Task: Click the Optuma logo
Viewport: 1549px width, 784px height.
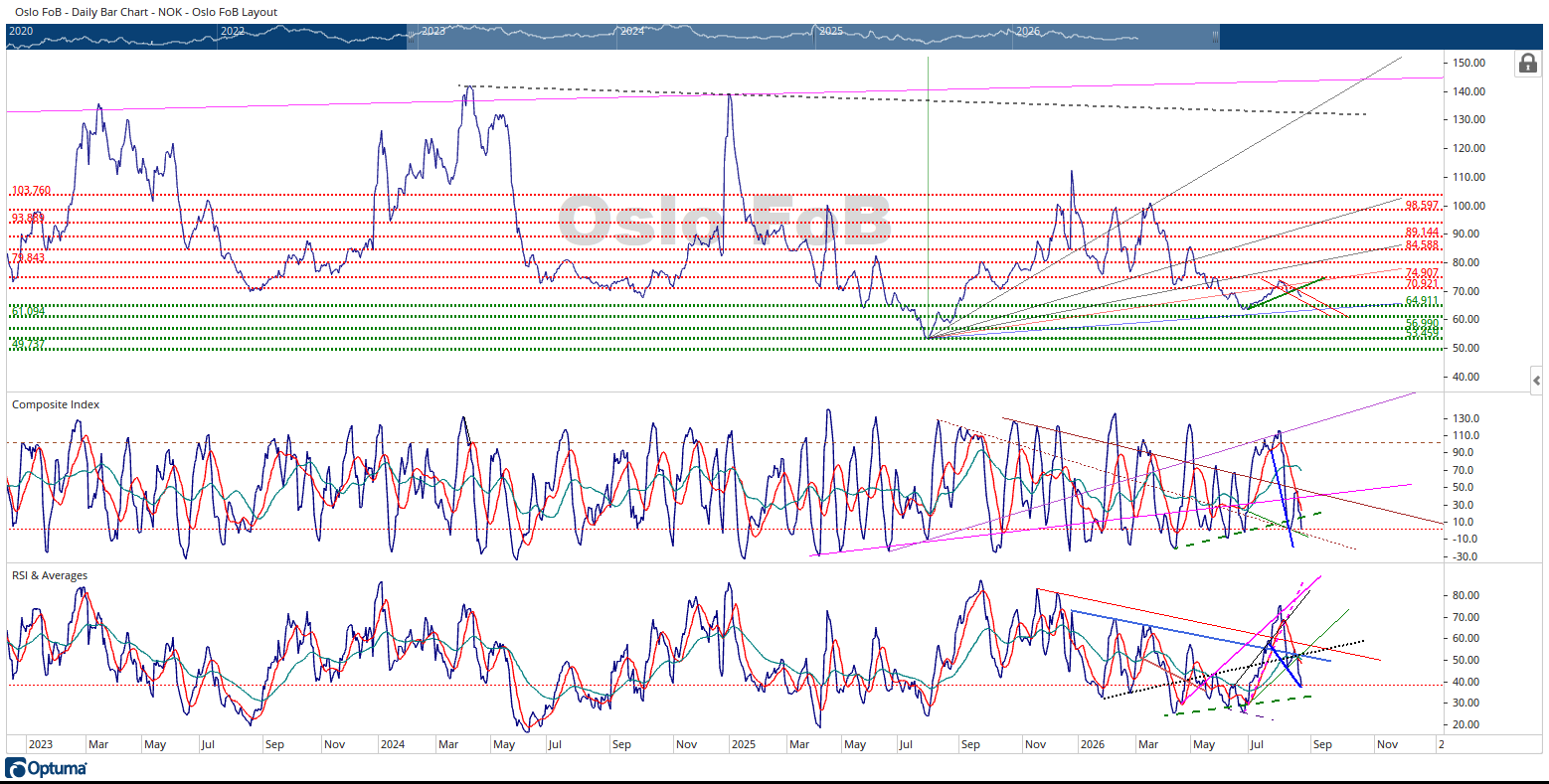Action: click(46, 768)
